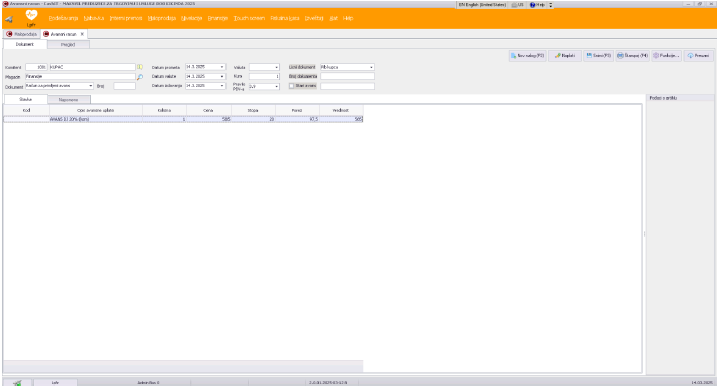Open the Funkcije functions button

click(666, 56)
